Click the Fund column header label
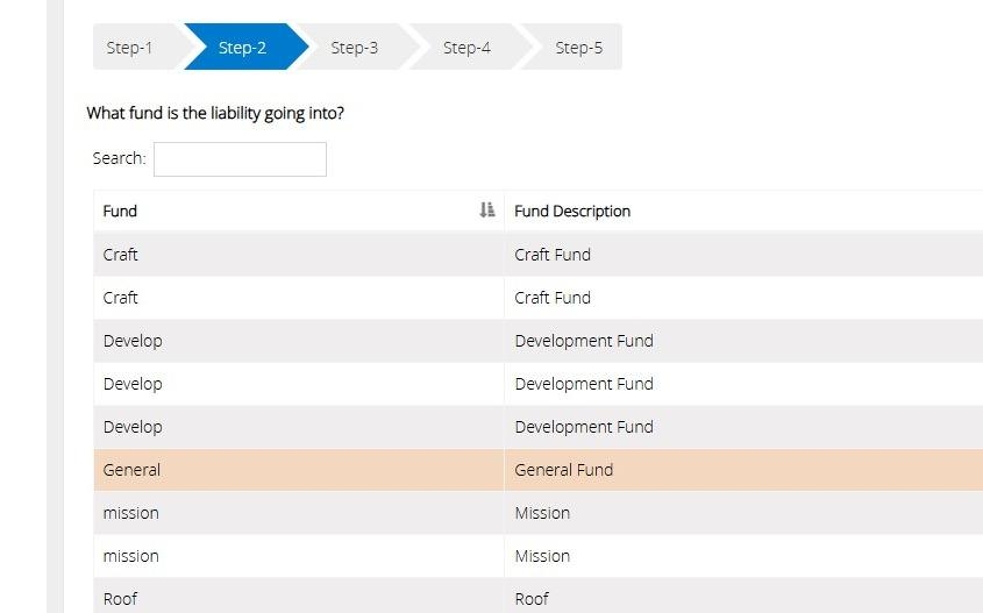Screen dimensions: 983x613 [x=120, y=211]
